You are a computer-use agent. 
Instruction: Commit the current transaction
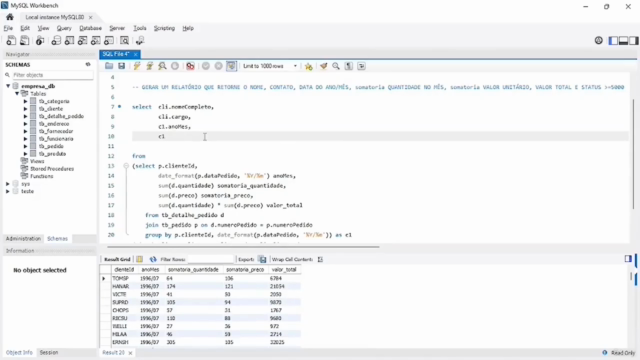point(206,66)
